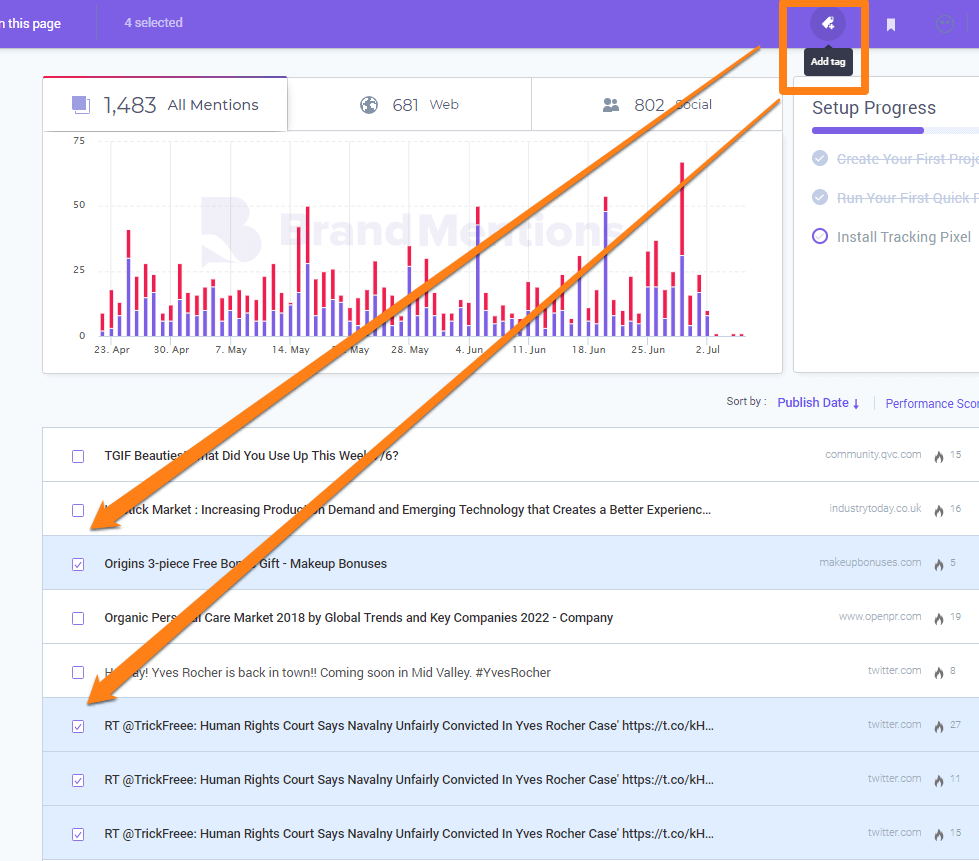
Task: Click the industrytoday.co.uk source
Action: click(x=875, y=508)
